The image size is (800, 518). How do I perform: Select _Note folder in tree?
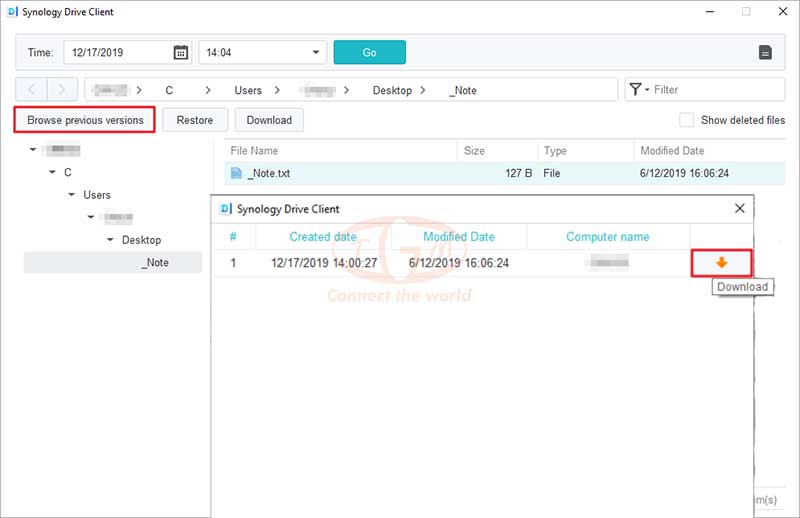(x=113, y=262)
